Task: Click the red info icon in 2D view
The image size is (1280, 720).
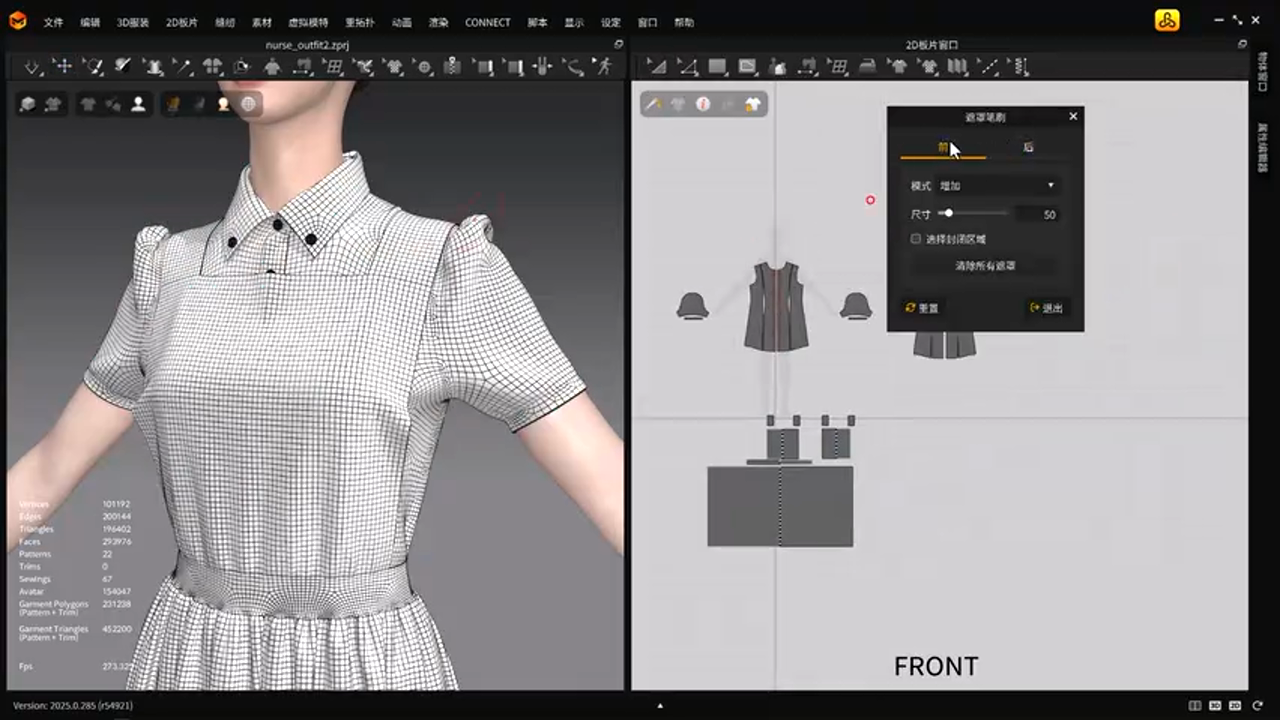Action: 703,104
